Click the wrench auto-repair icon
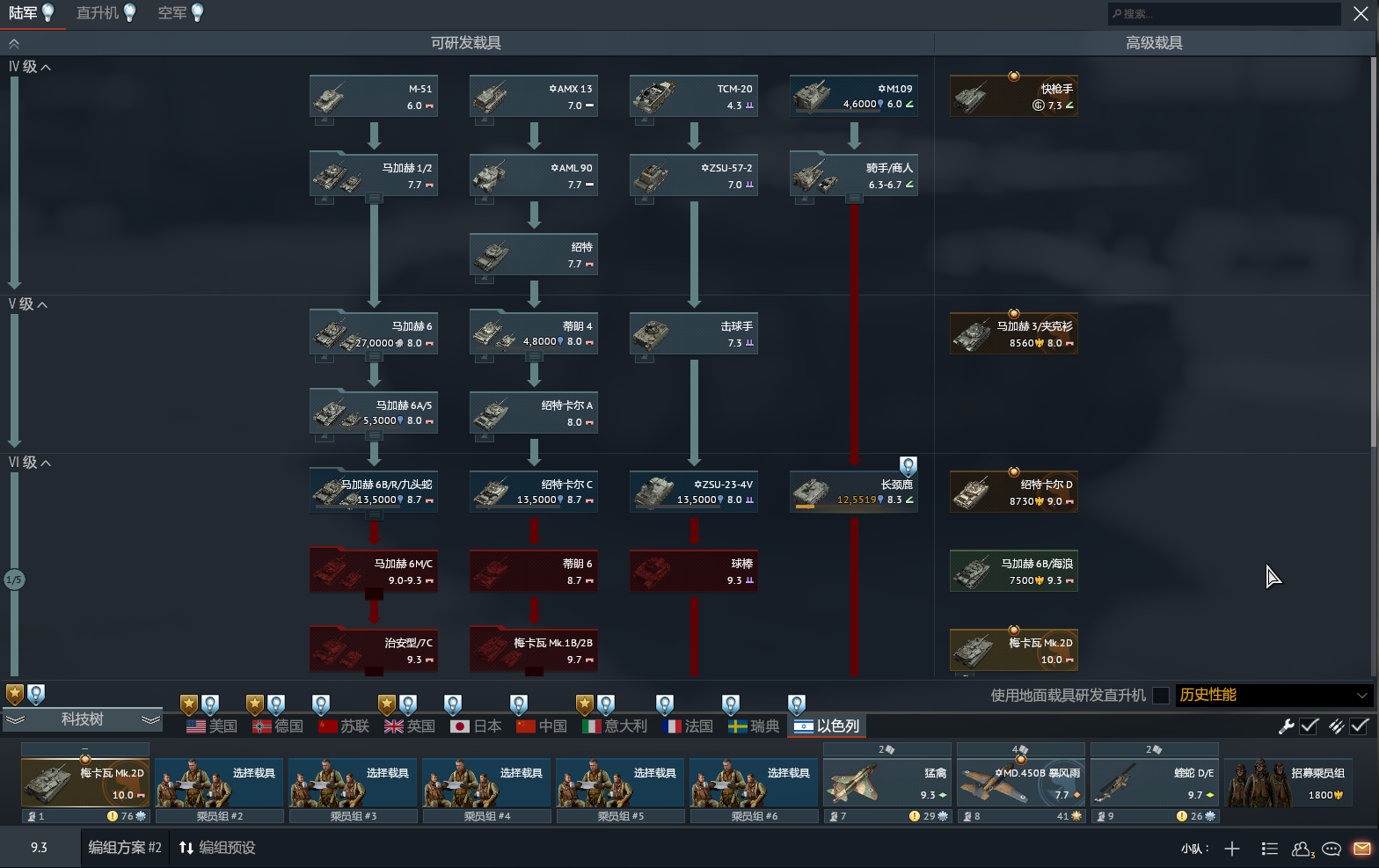 pyautogui.click(x=1286, y=726)
